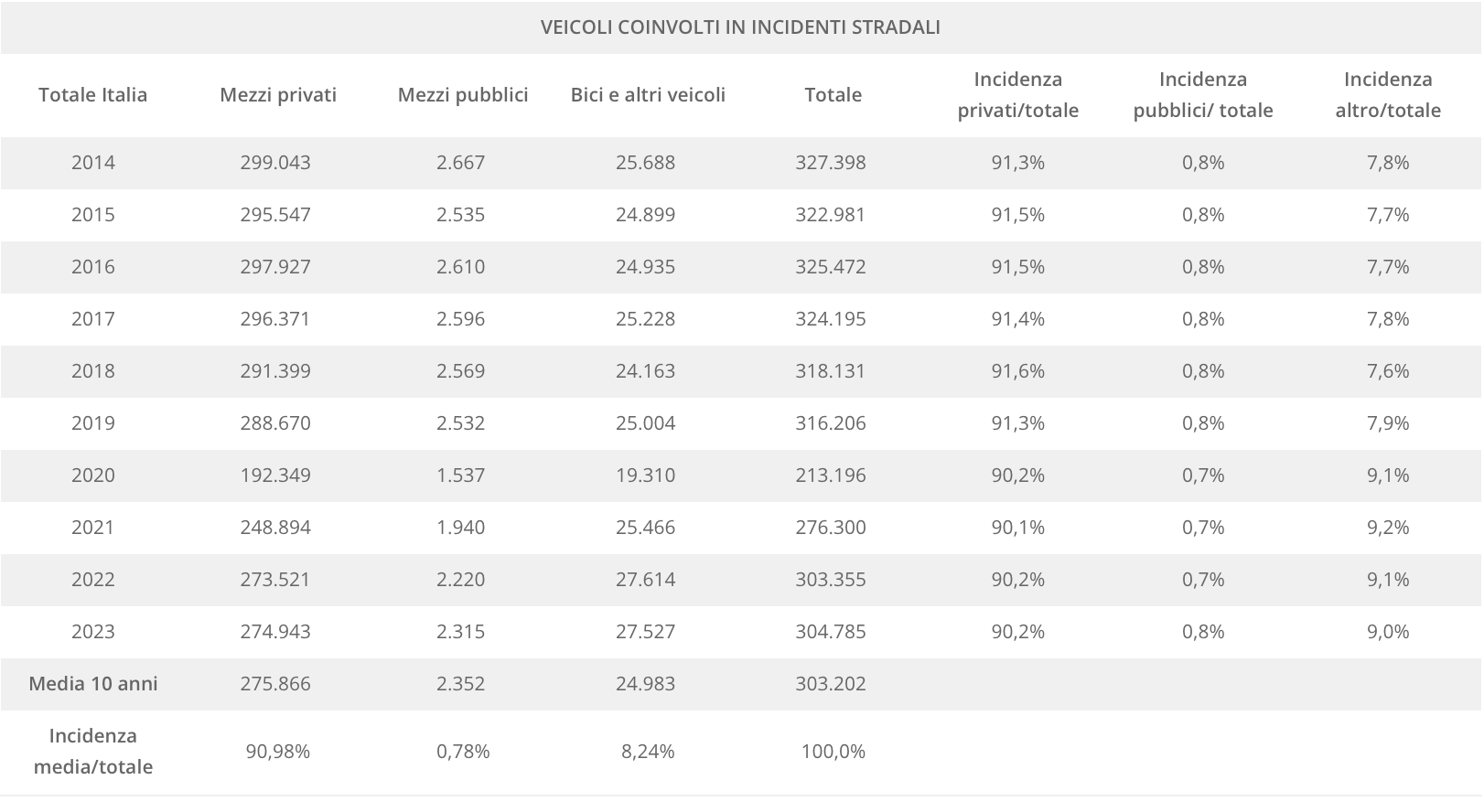1484x812 pixels.
Task: Click the 2014 row label
Action: click(x=93, y=163)
